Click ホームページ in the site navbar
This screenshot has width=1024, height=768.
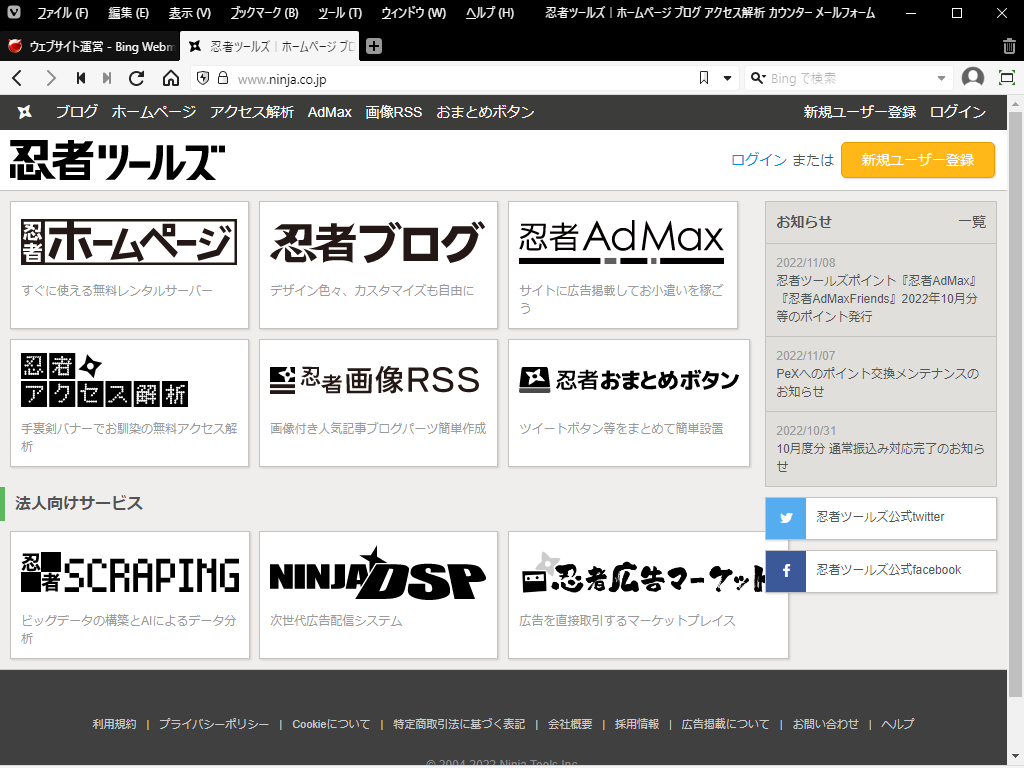153,112
